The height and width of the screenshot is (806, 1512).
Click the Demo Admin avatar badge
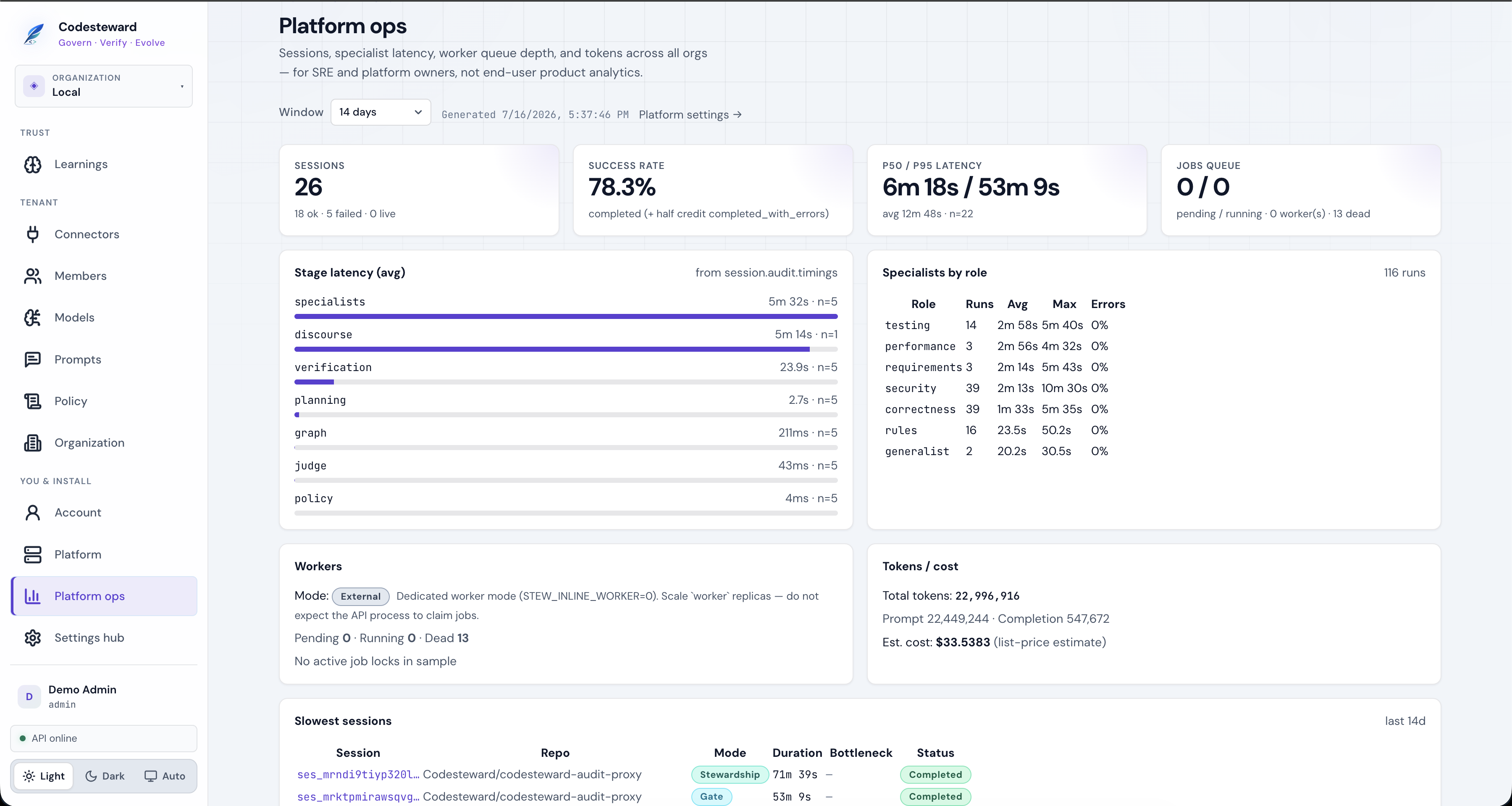29,697
